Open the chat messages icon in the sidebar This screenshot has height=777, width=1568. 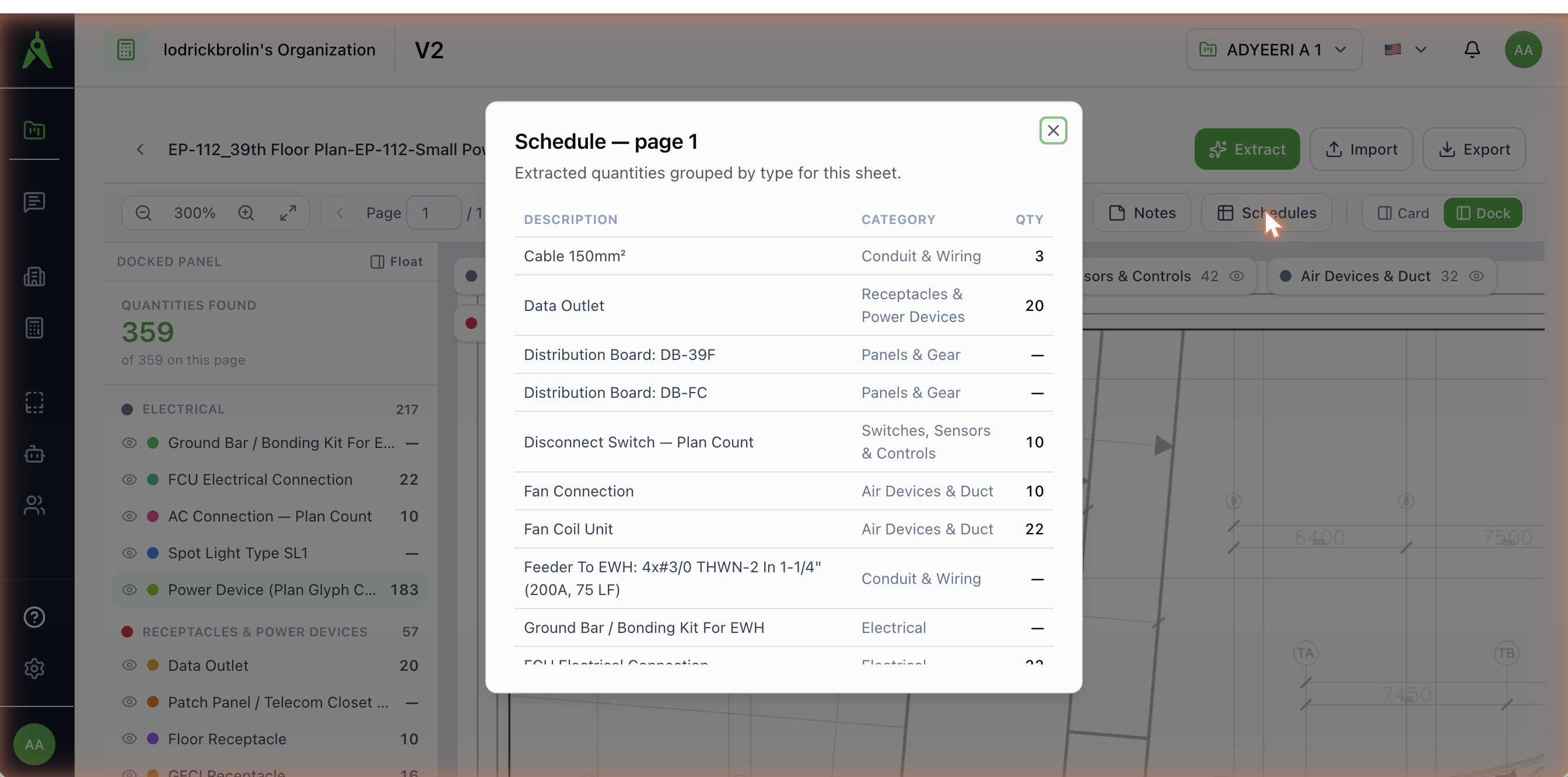[x=34, y=201]
